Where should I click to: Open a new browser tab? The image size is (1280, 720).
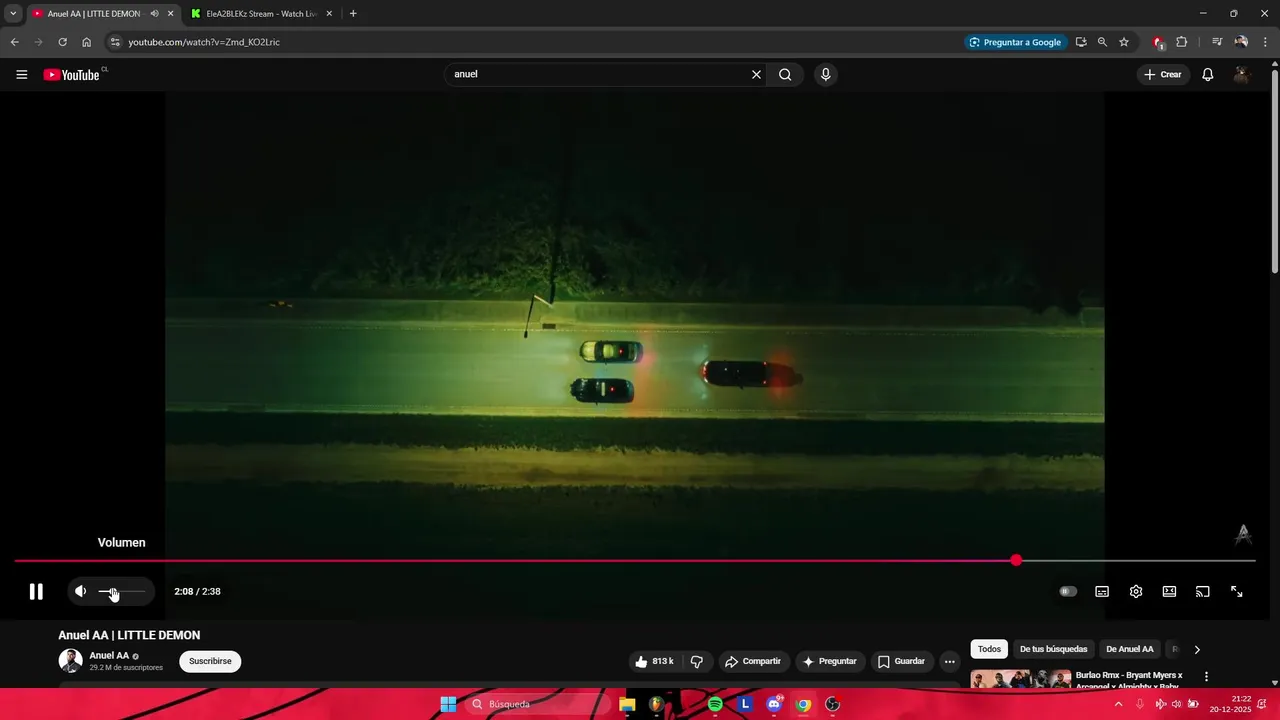pyautogui.click(x=353, y=14)
